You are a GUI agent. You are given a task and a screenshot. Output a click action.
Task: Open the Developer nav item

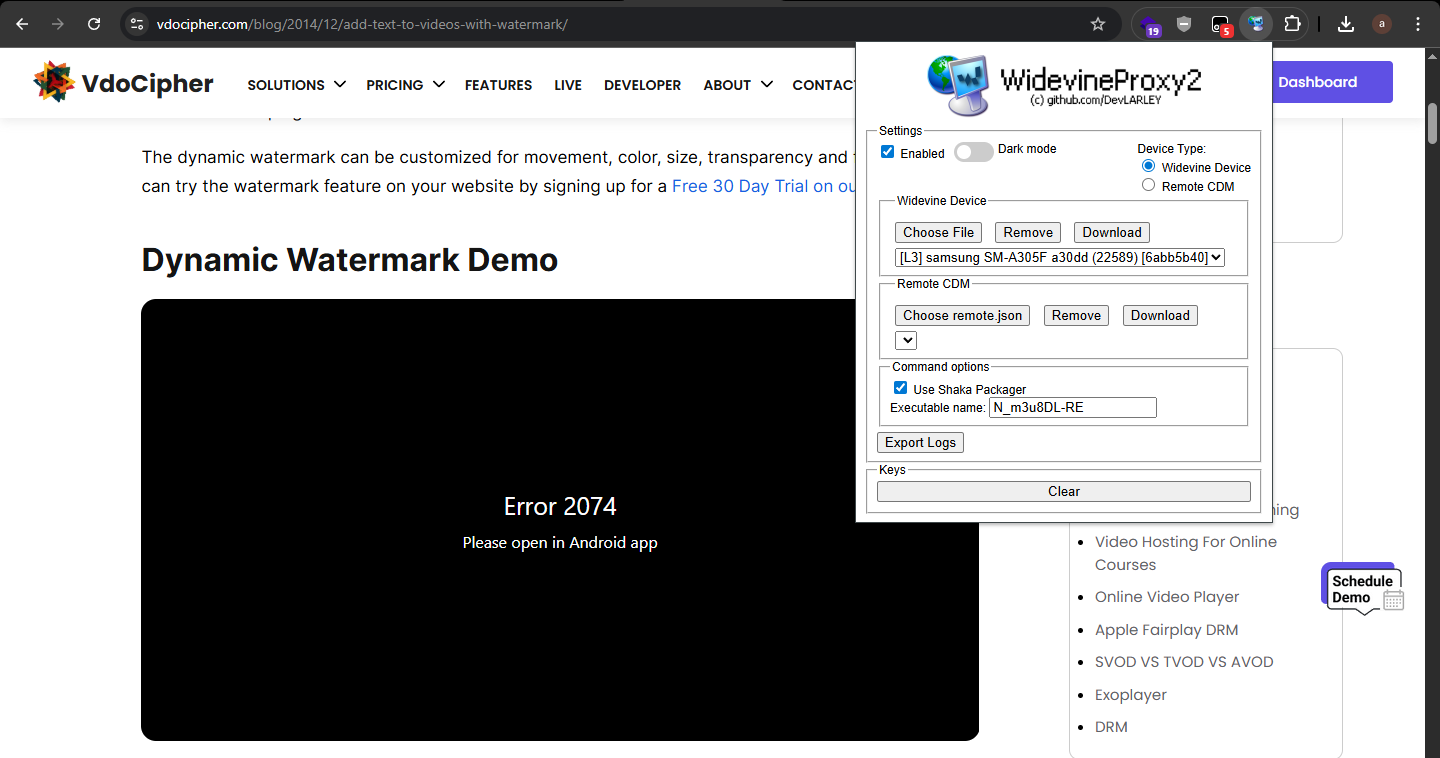[643, 85]
